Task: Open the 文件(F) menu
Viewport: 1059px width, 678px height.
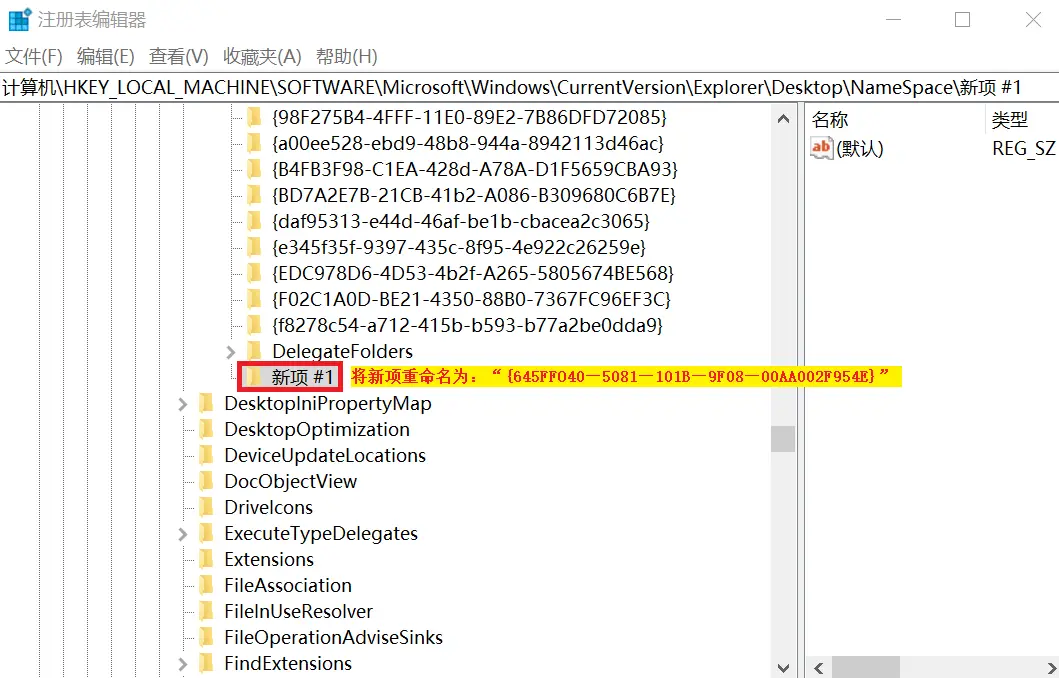Action: (34, 56)
